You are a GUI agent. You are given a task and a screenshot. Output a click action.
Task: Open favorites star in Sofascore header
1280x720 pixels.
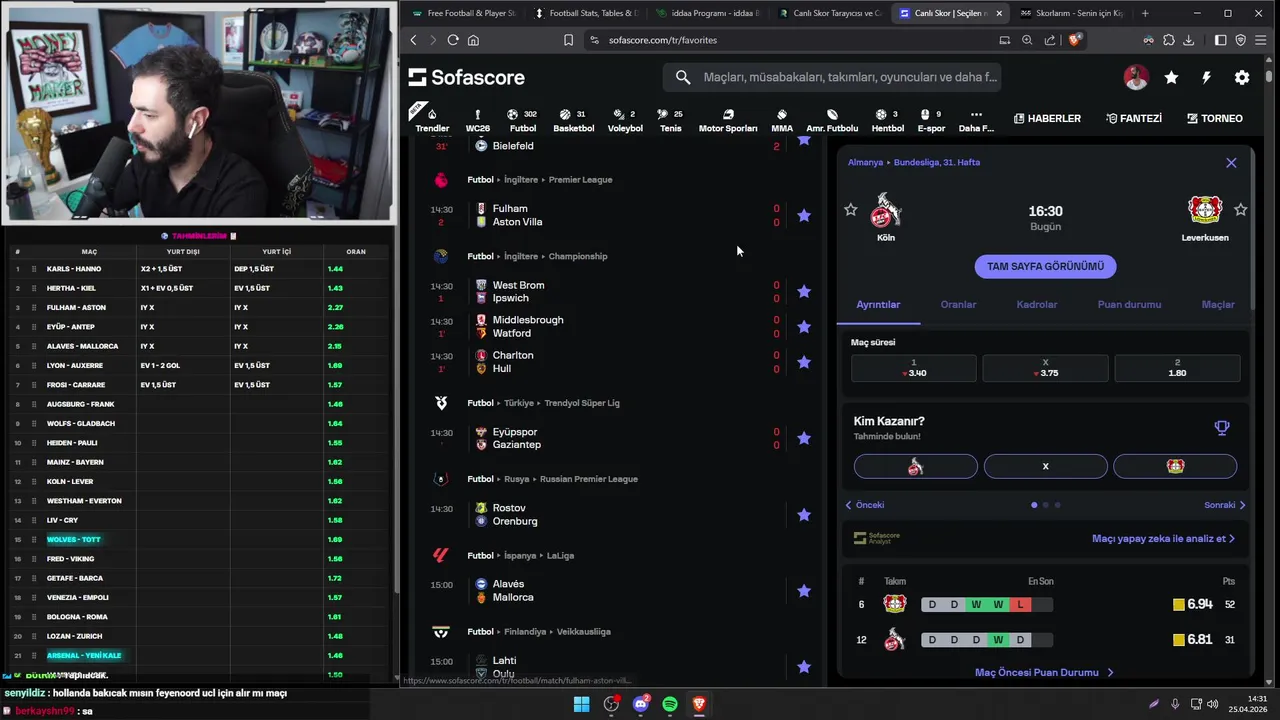(x=1171, y=77)
